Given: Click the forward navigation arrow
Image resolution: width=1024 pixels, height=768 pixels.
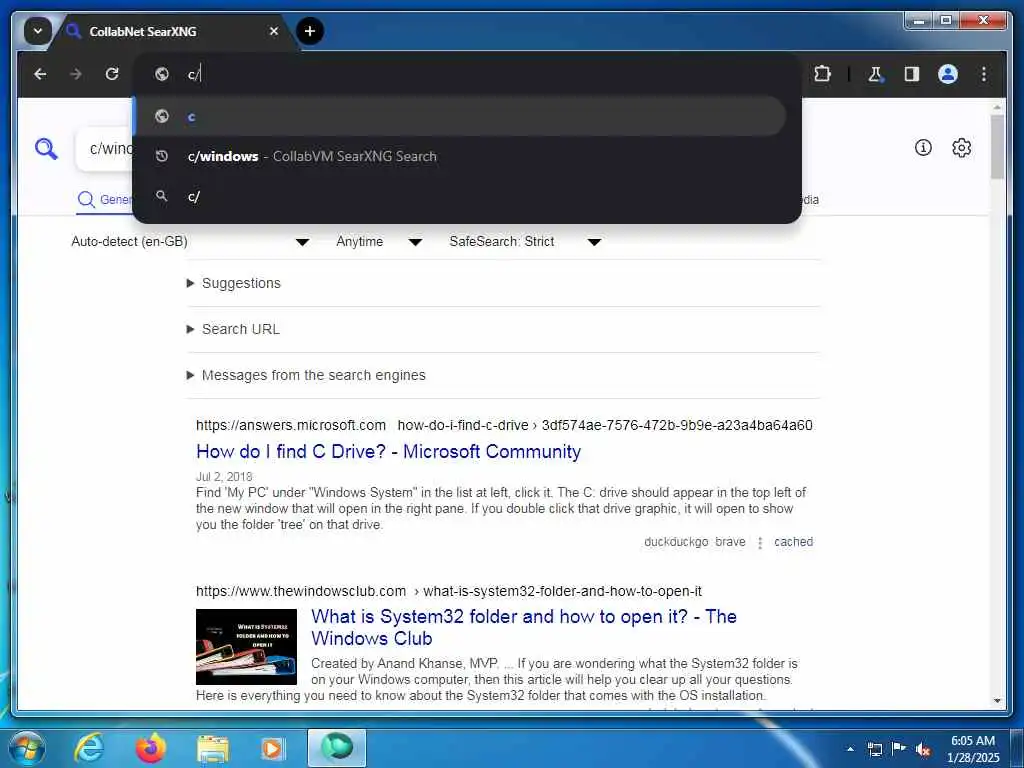Looking at the screenshot, I should click(x=76, y=74).
